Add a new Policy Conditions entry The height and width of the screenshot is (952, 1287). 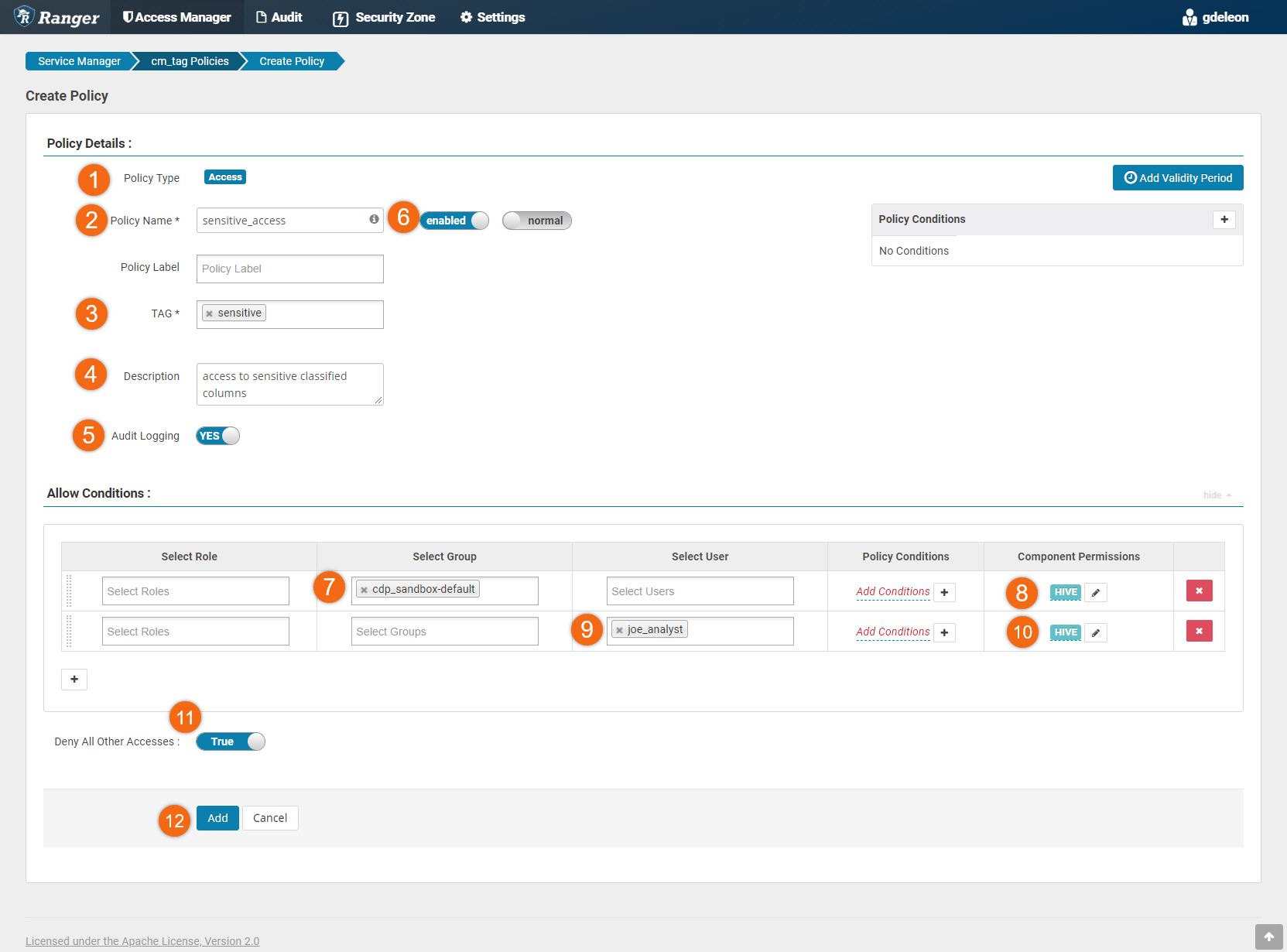coord(1224,220)
